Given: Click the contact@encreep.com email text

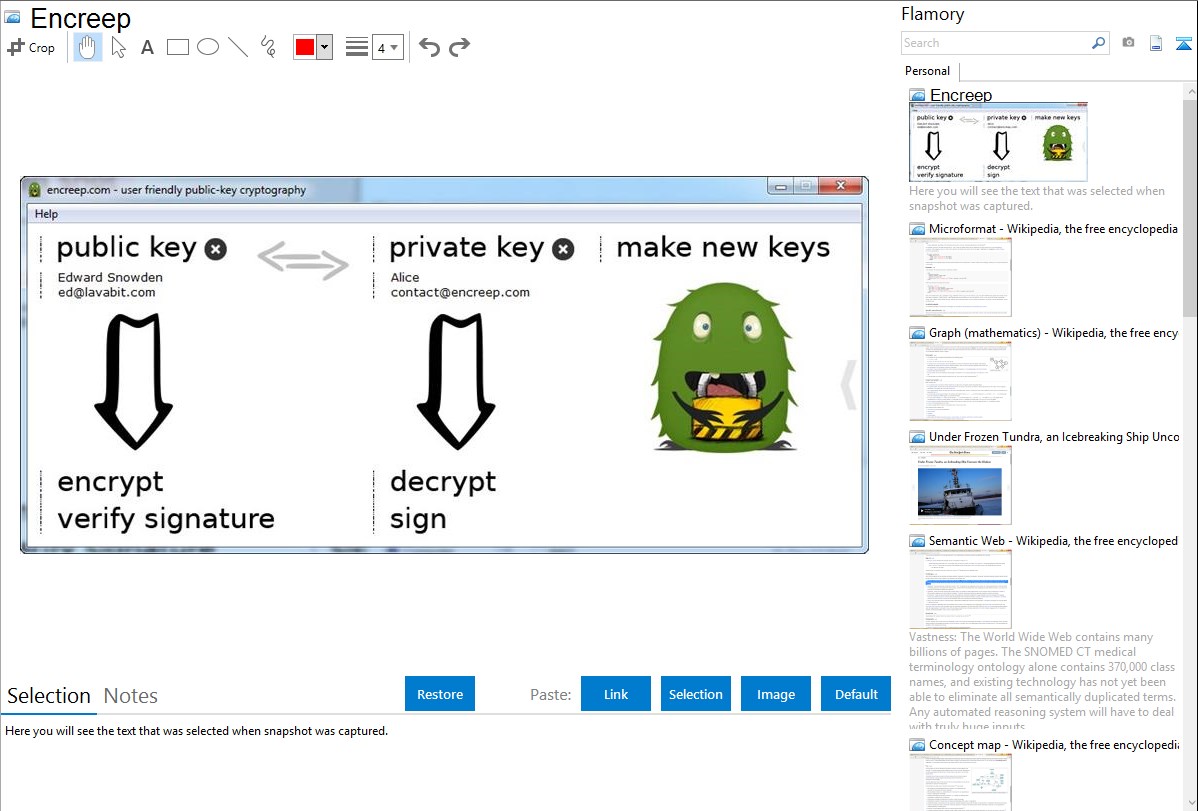Looking at the screenshot, I should click(x=460, y=292).
